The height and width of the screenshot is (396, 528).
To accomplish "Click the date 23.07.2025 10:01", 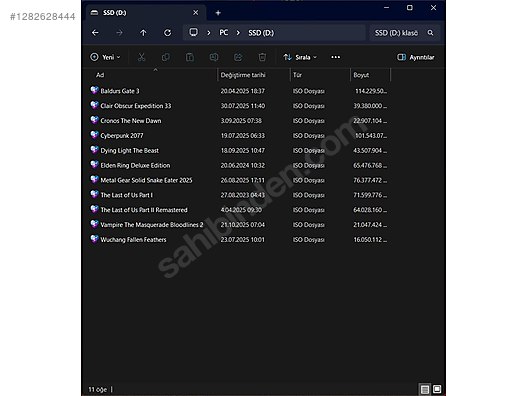I will [242, 239].
